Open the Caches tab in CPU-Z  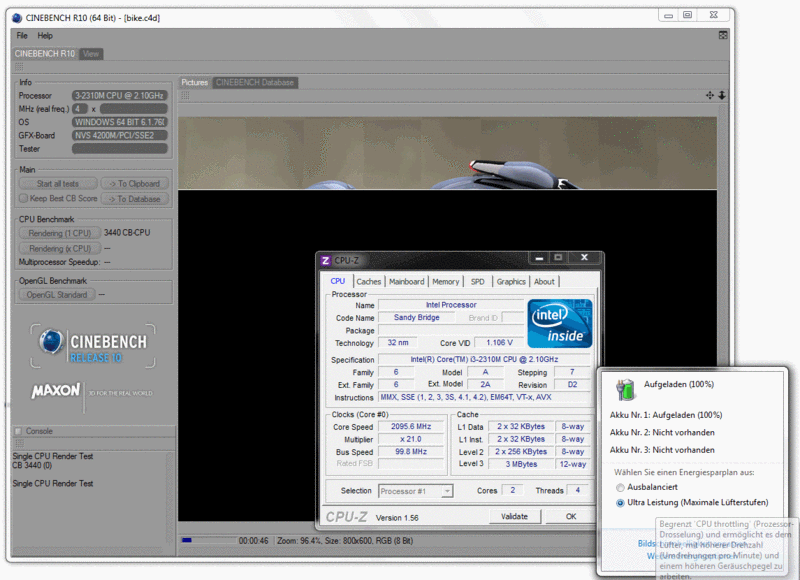pyautogui.click(x=368, y=282)
